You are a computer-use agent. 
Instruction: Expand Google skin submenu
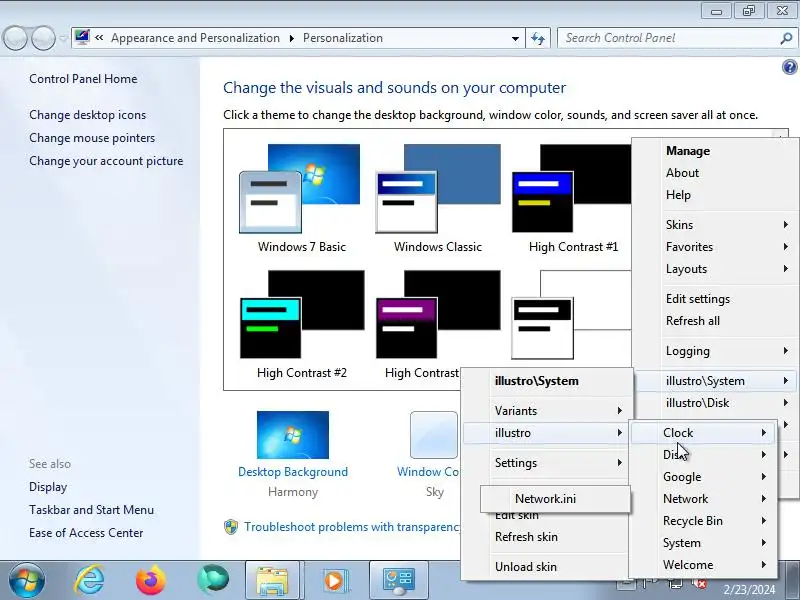click(704, 477)
